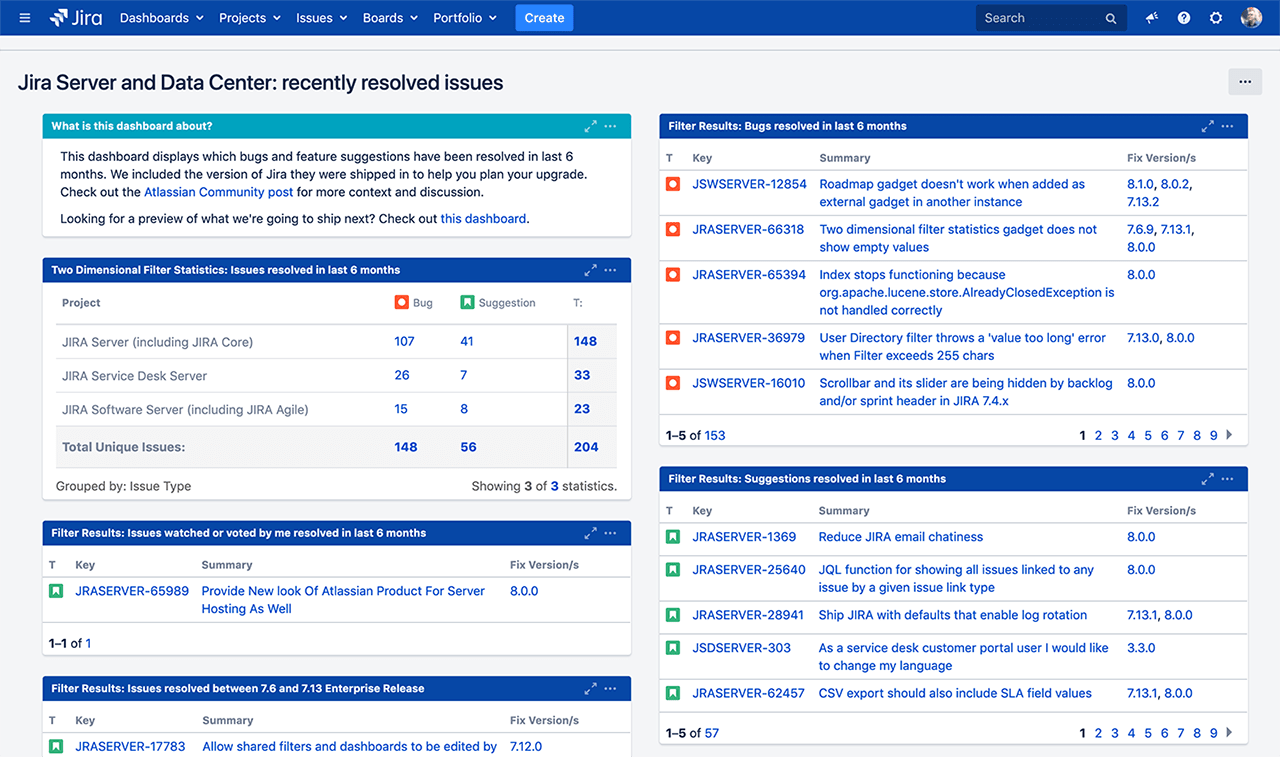Open the 57 total suggestions link

coord(712,733)
